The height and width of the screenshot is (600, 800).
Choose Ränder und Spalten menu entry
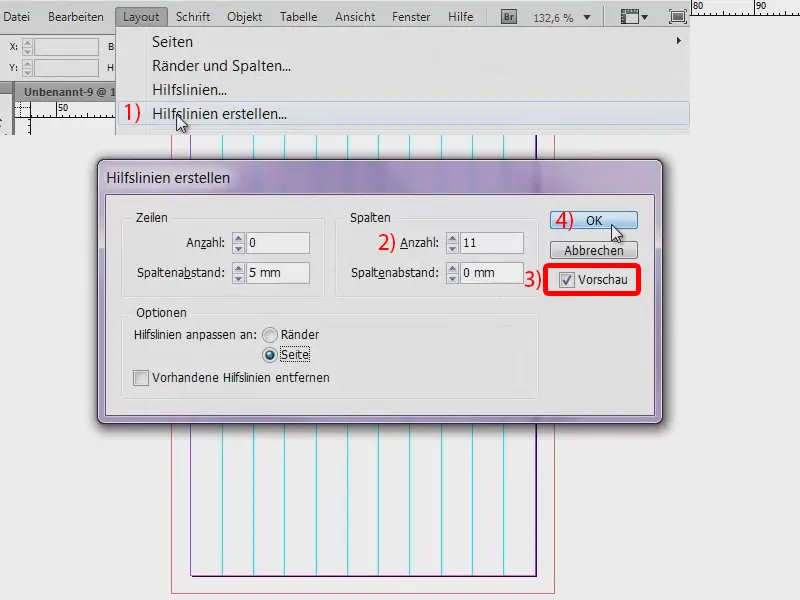[x=403, y=66]
